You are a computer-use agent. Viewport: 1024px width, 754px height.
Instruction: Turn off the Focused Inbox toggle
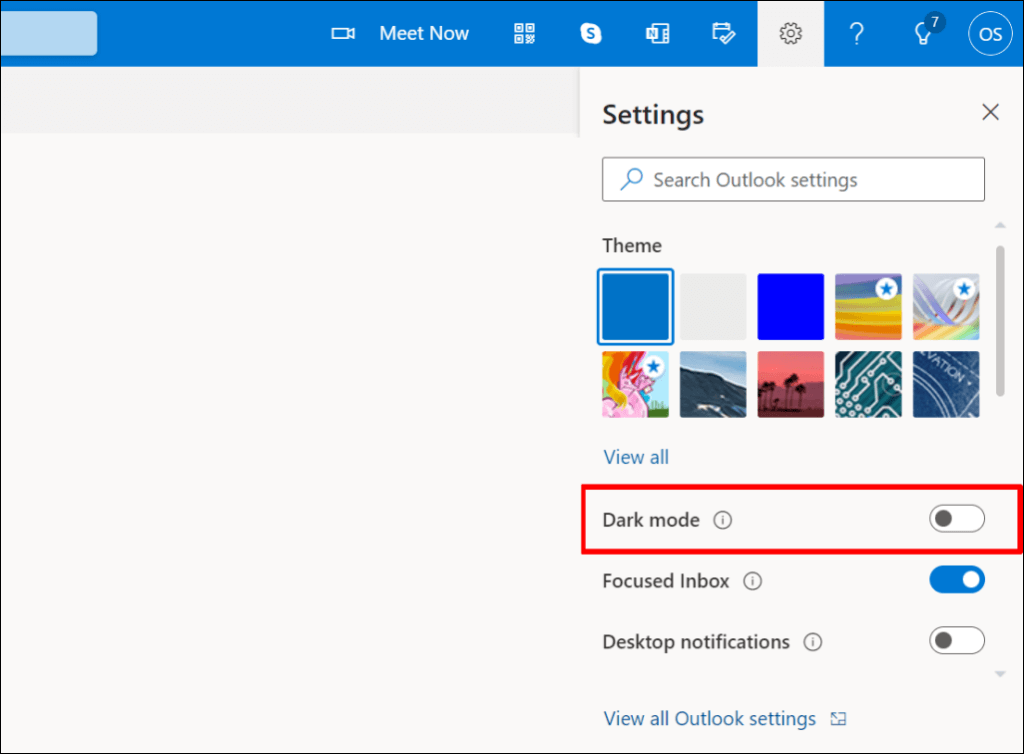click(956, 580)
